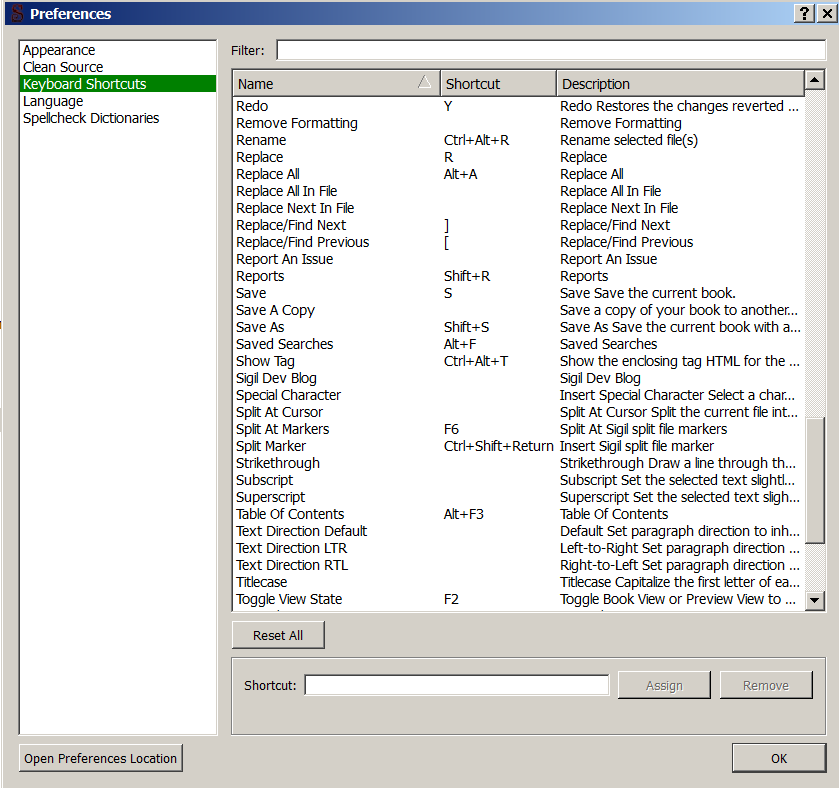Click 'Insert Sigil split file marker' description
Image resolution: width=839 pixels, height=788 pixels.
tap(637, 446)
